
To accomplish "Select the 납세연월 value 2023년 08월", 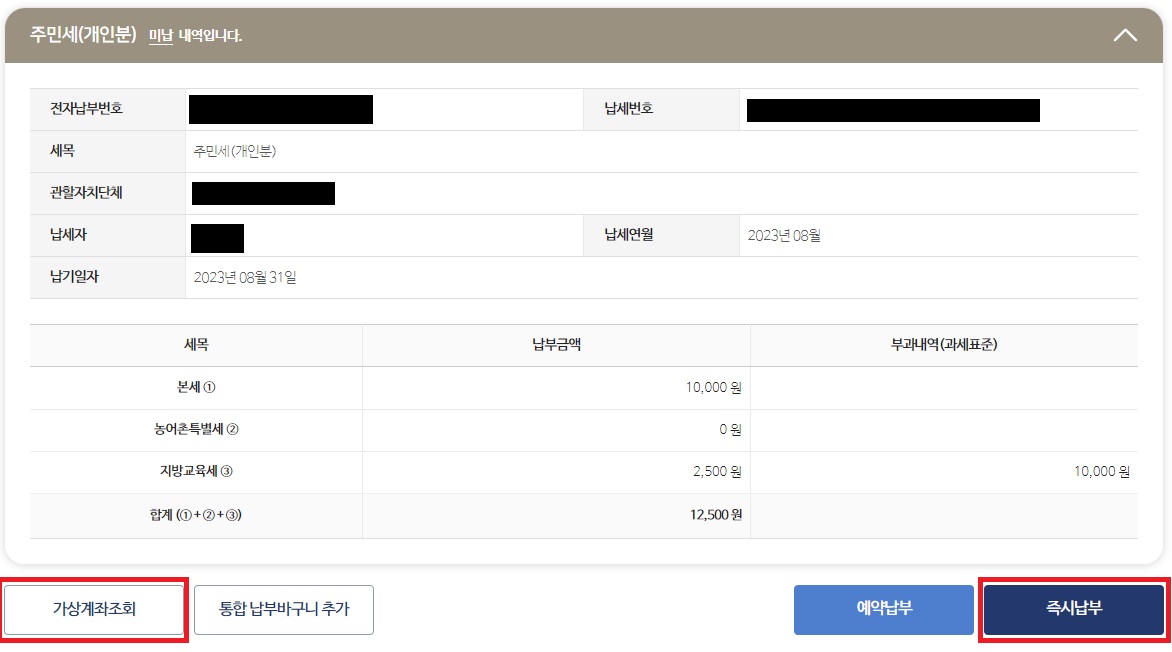I will coord(784,236).
